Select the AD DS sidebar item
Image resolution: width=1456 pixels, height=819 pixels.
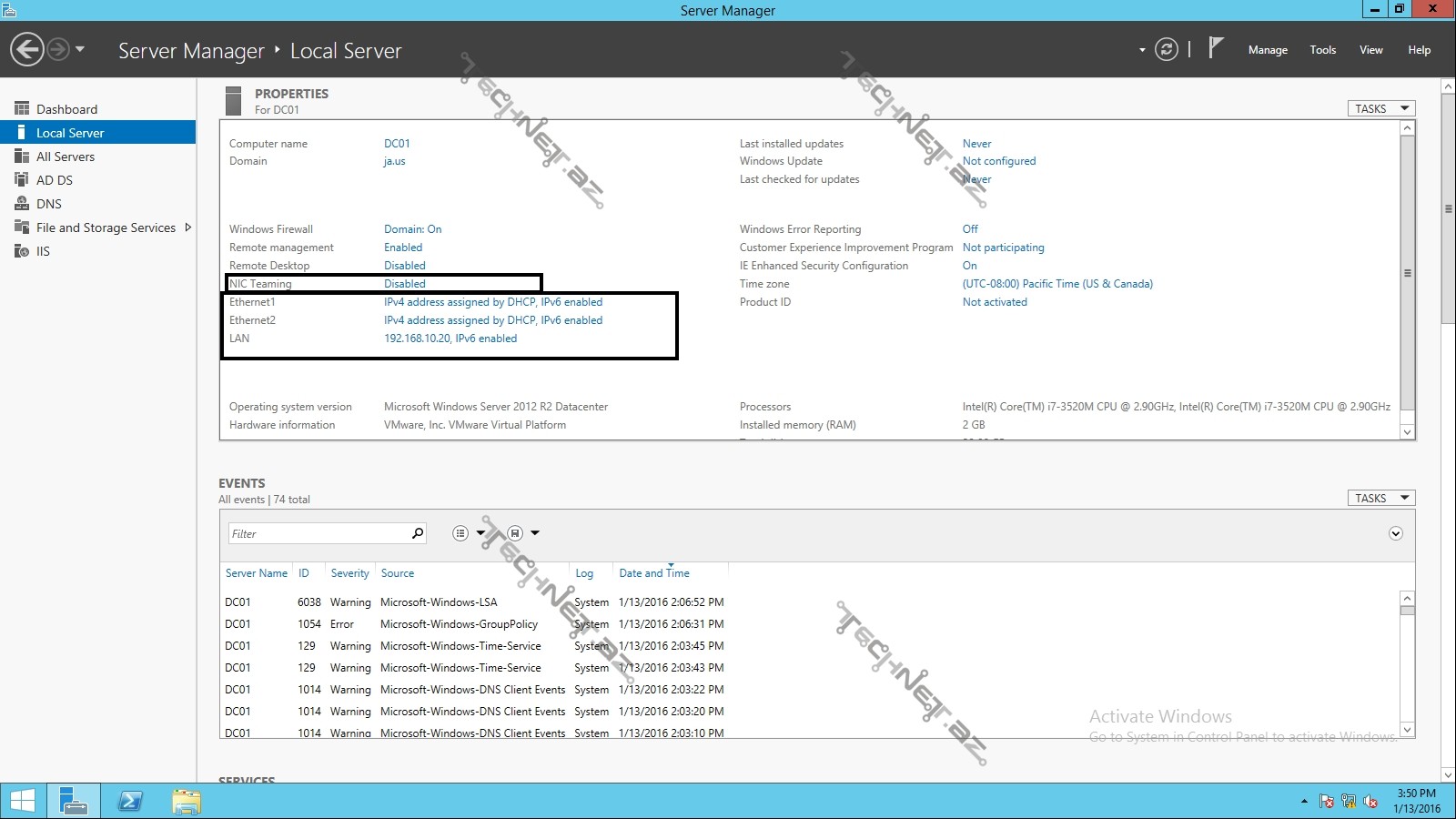[x=55, y=180]
